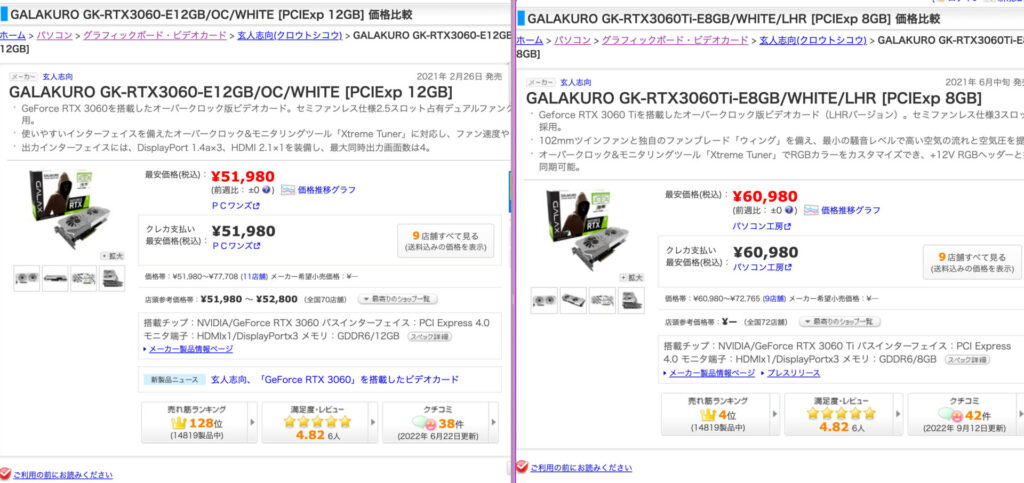The width and height of the screenshot is (1024, 483).
Task: Select the last thumbnail under RTX3060Ti image
Action: click(631, 300)
